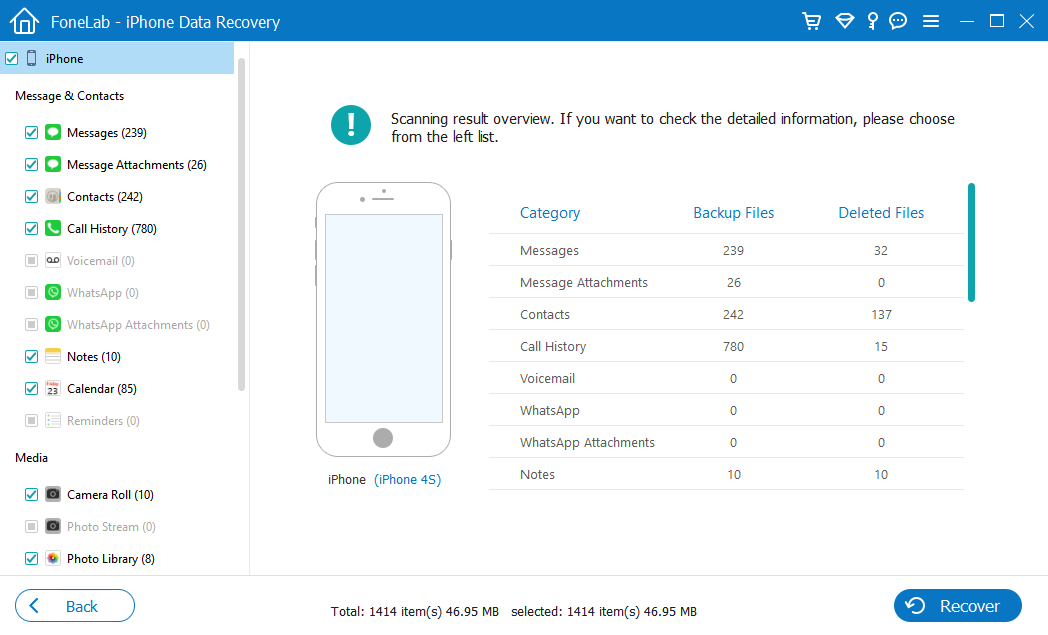1048x635 pixels.
Task: Click the Calendar icon in sidebar
Action: [x=53, y=388]
